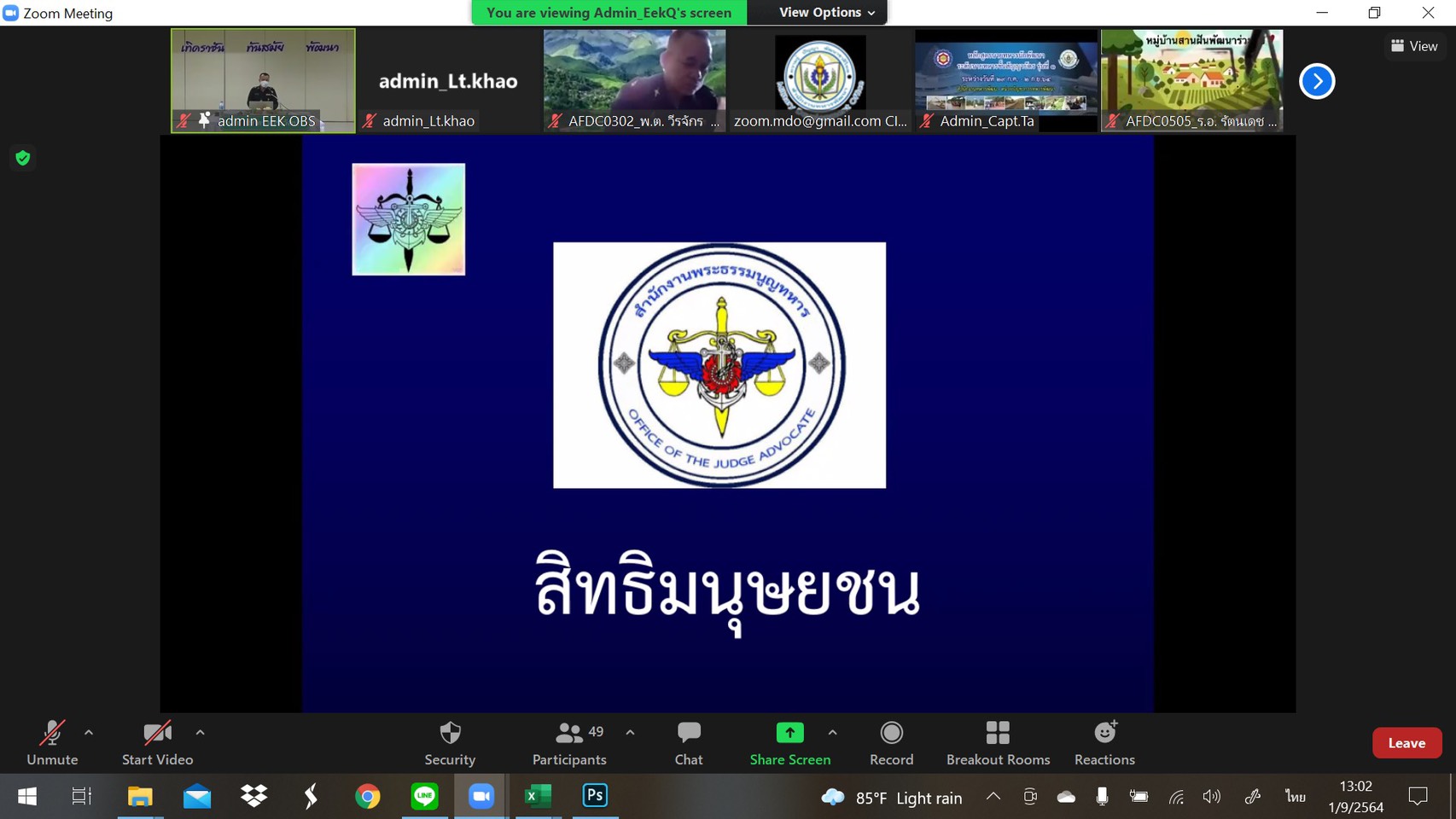The height and width of the screenshot is (819, 1456).
Task: Open the Chat panel
Action: click(x=689, y=743)
